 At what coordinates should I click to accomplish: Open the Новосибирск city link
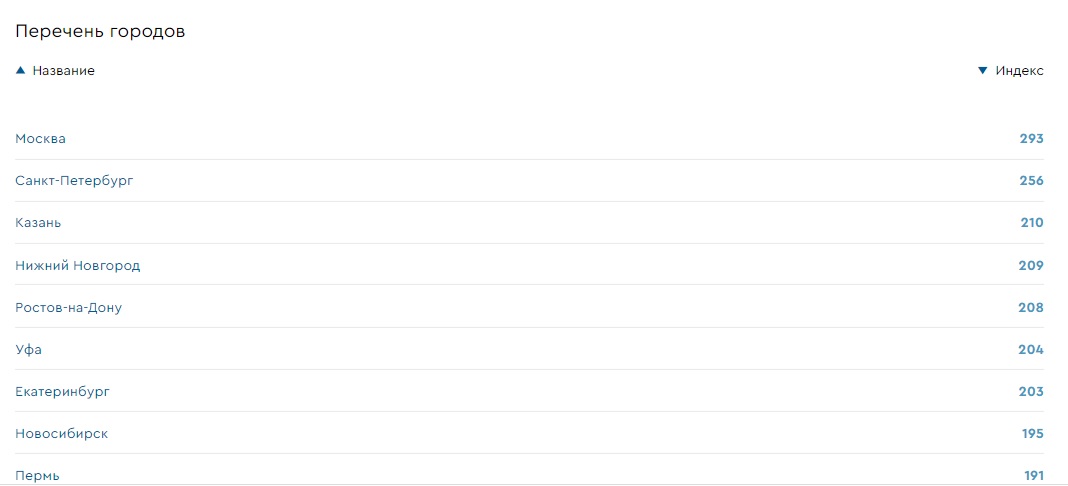tap(61, 434)
